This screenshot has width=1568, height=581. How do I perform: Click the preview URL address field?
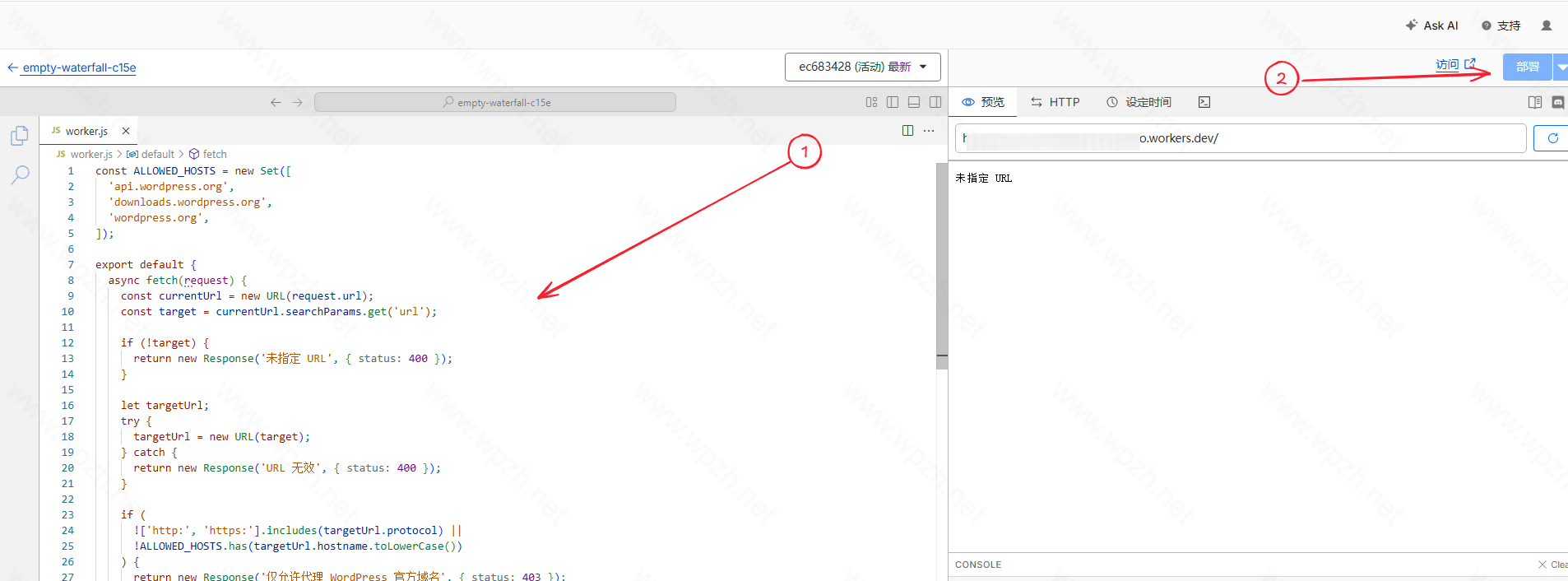point(1241,138)
